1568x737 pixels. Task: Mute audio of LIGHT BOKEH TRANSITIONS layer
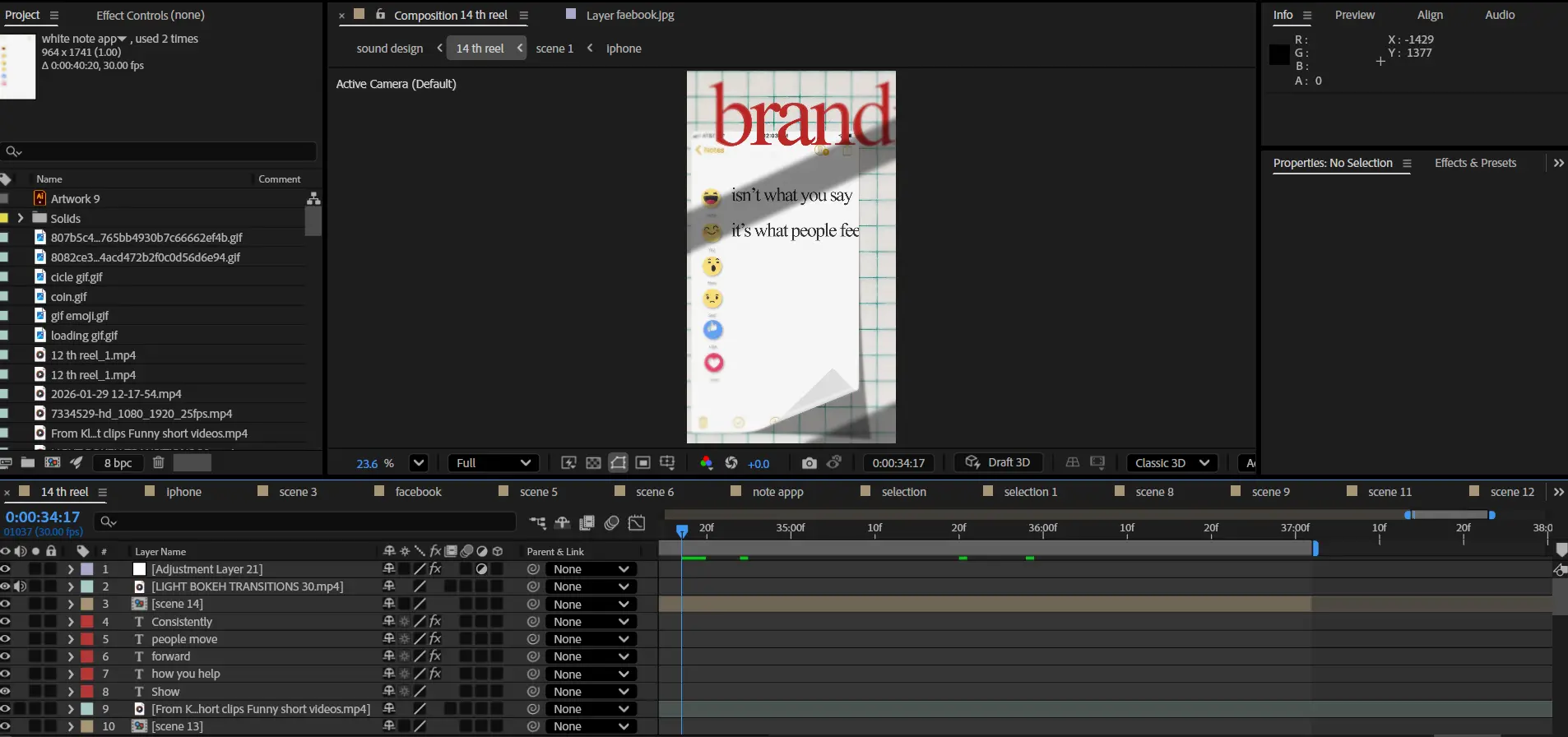point(21,586)
